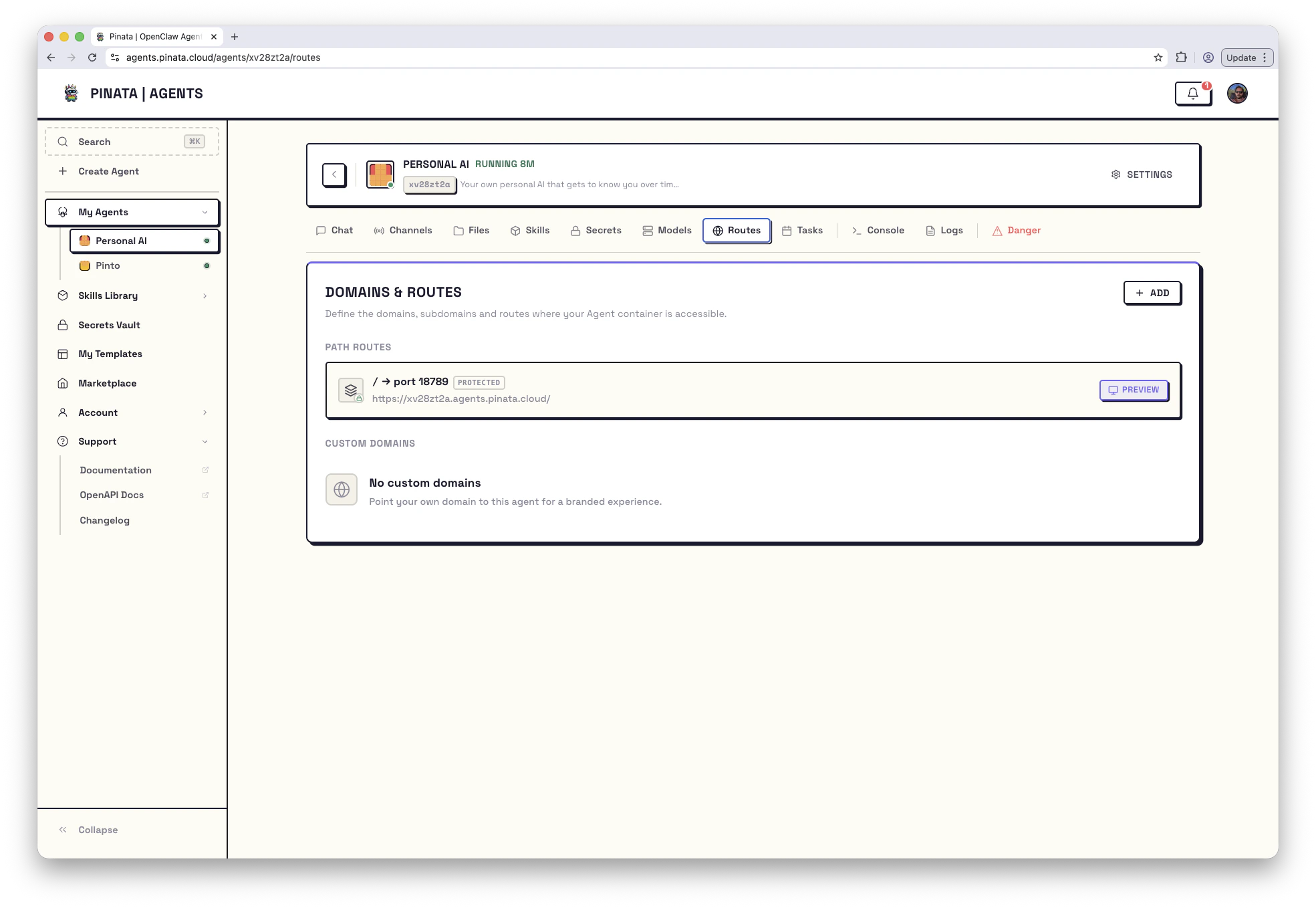Open the Danger tab
The width and height of the screenshot is (1316, 908).
(1017, 230)
